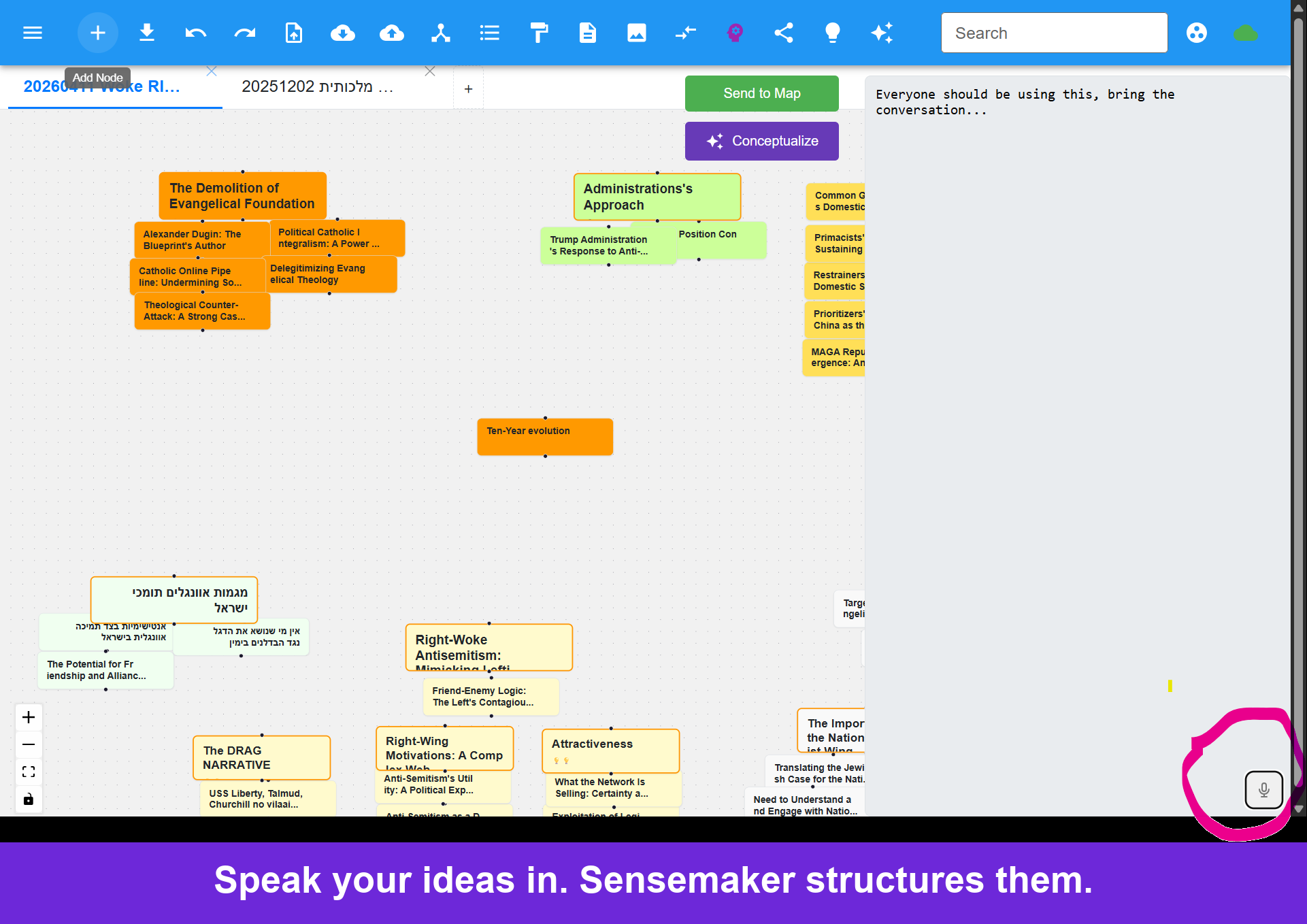This screenshot has width=1307, height=924.
Task: Toggle the canvas interactivity lock
Action: coord(29,799)
